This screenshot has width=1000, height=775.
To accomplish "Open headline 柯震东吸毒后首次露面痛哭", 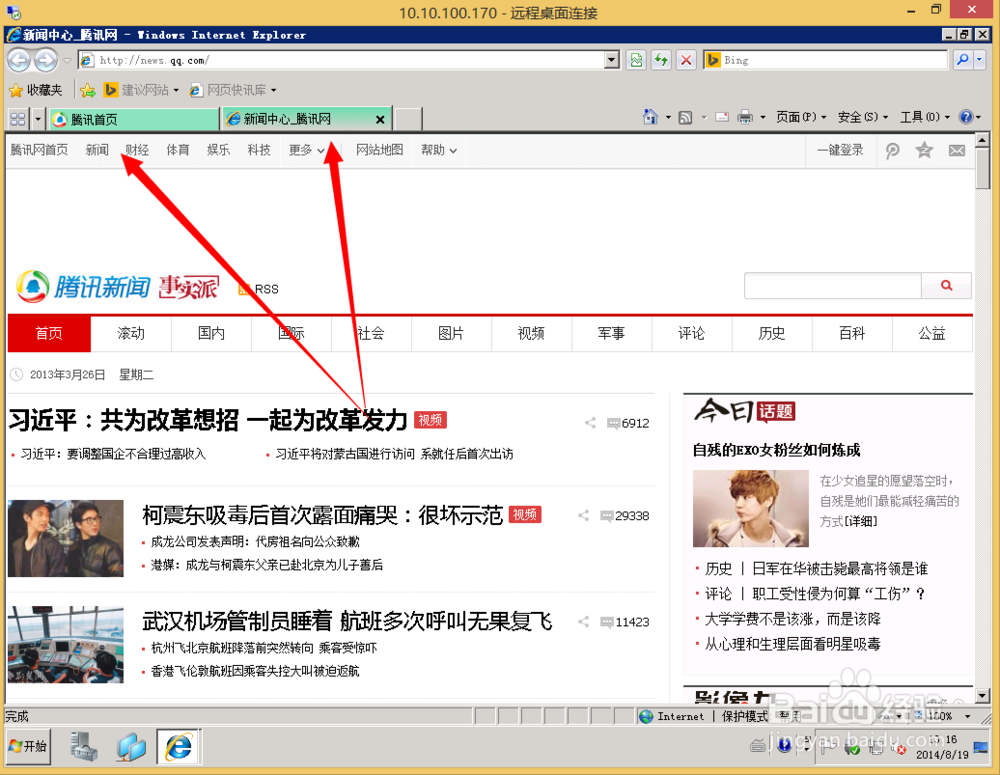I will point(323,515).
